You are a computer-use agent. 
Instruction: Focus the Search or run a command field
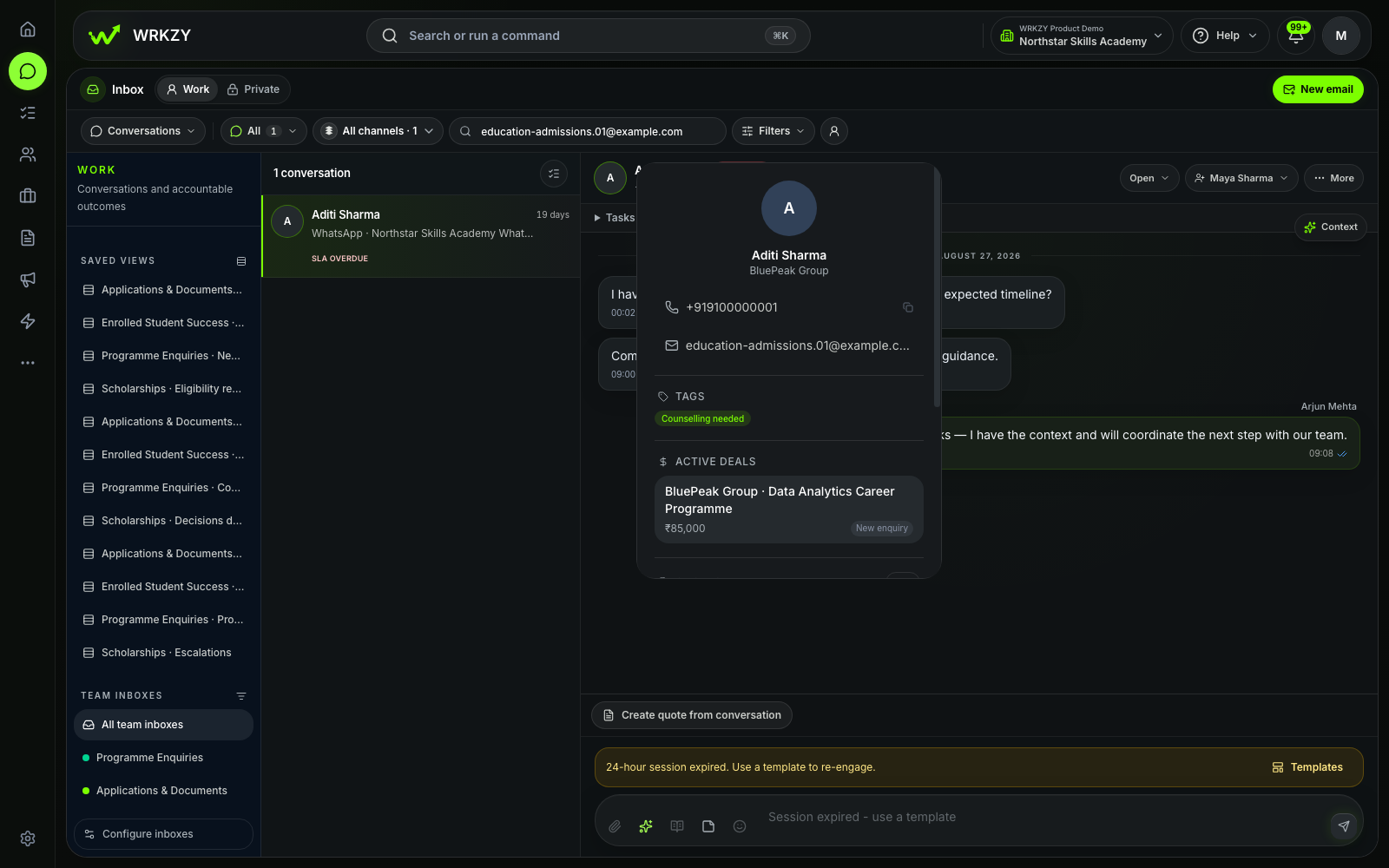point(589,36)
